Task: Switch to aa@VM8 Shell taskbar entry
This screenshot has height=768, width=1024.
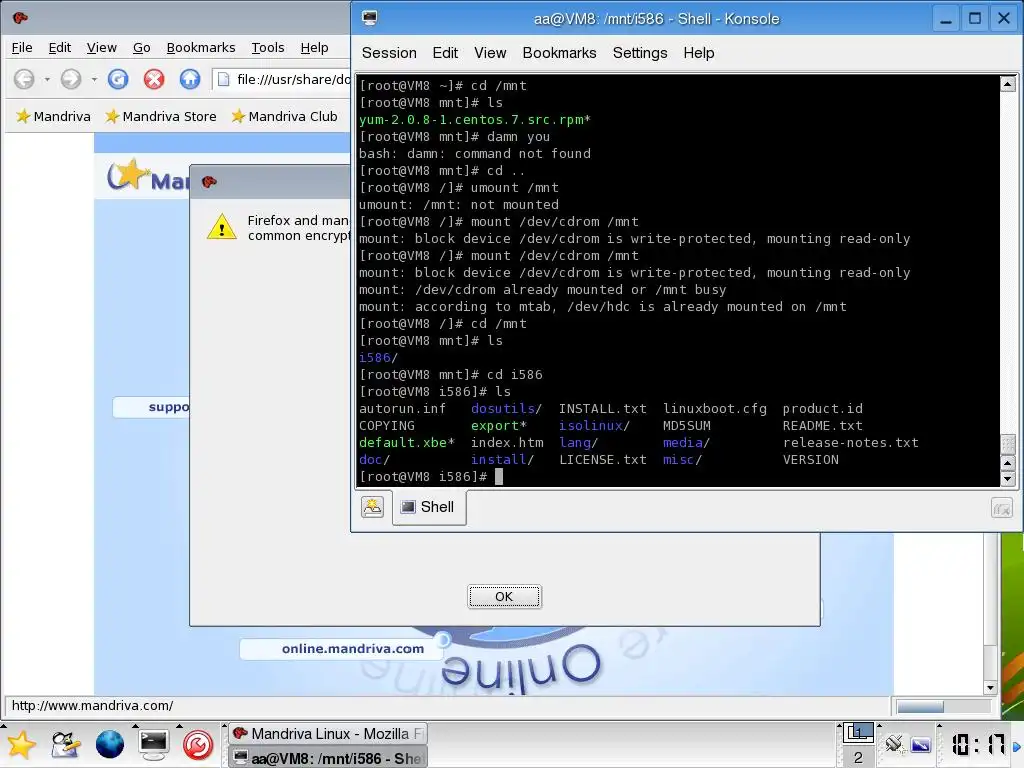Action: click(x=328, y=758)
